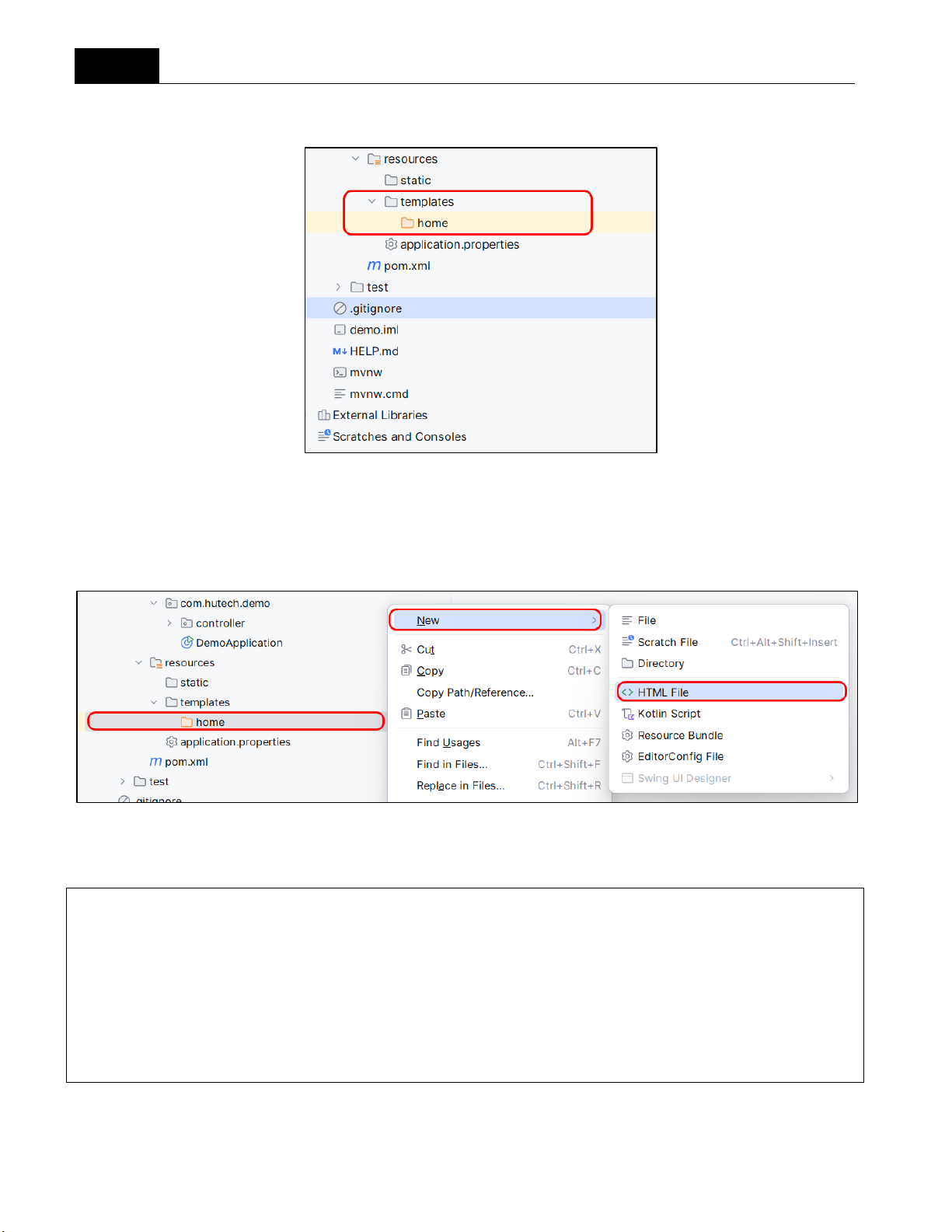Viewport: 952px width, 1232px height.
Task: Select the mvnw.cmd file in the tree
Action: 378,394
